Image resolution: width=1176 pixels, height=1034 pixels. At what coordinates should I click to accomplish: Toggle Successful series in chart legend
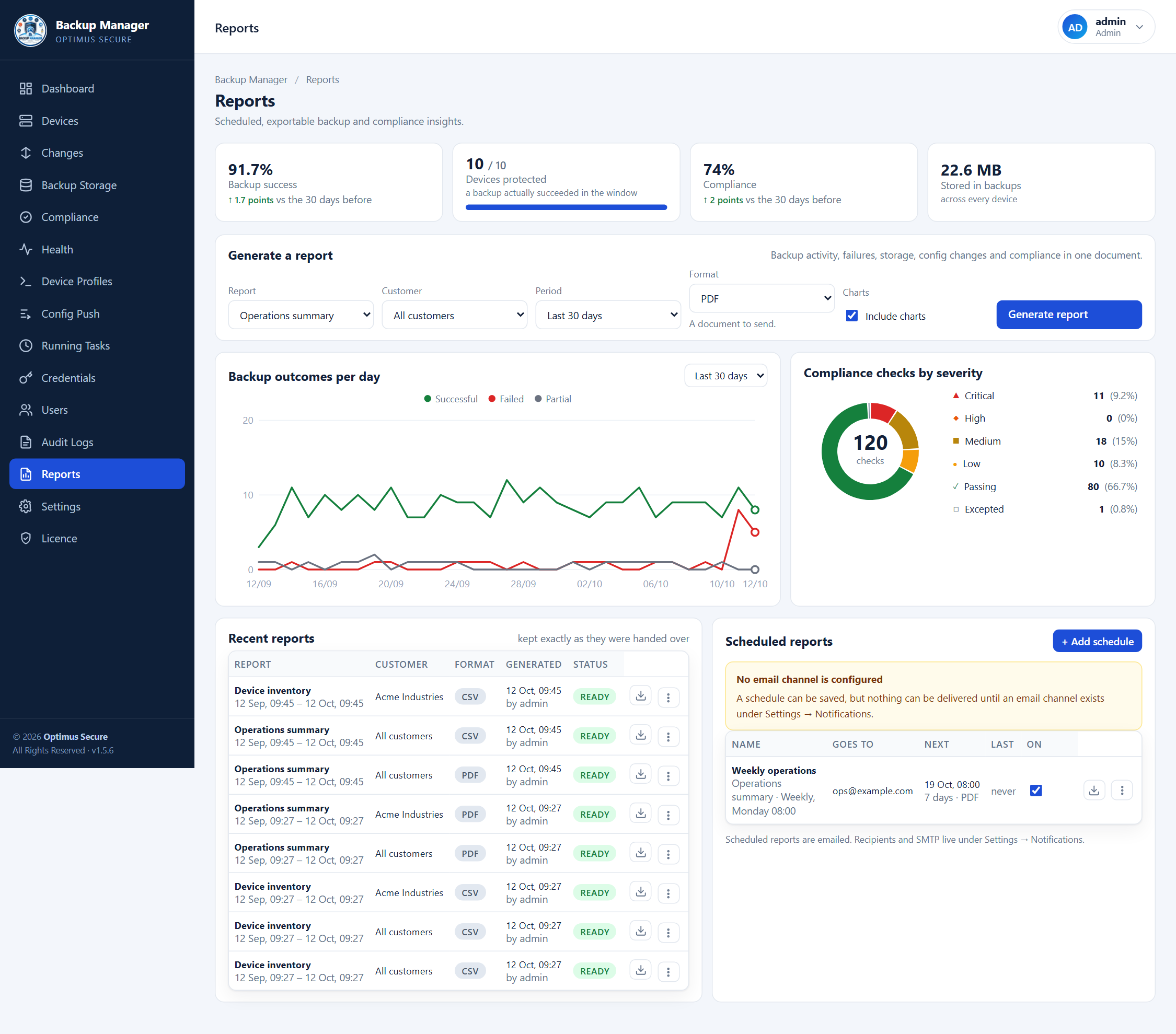click(x=451, y=399)
